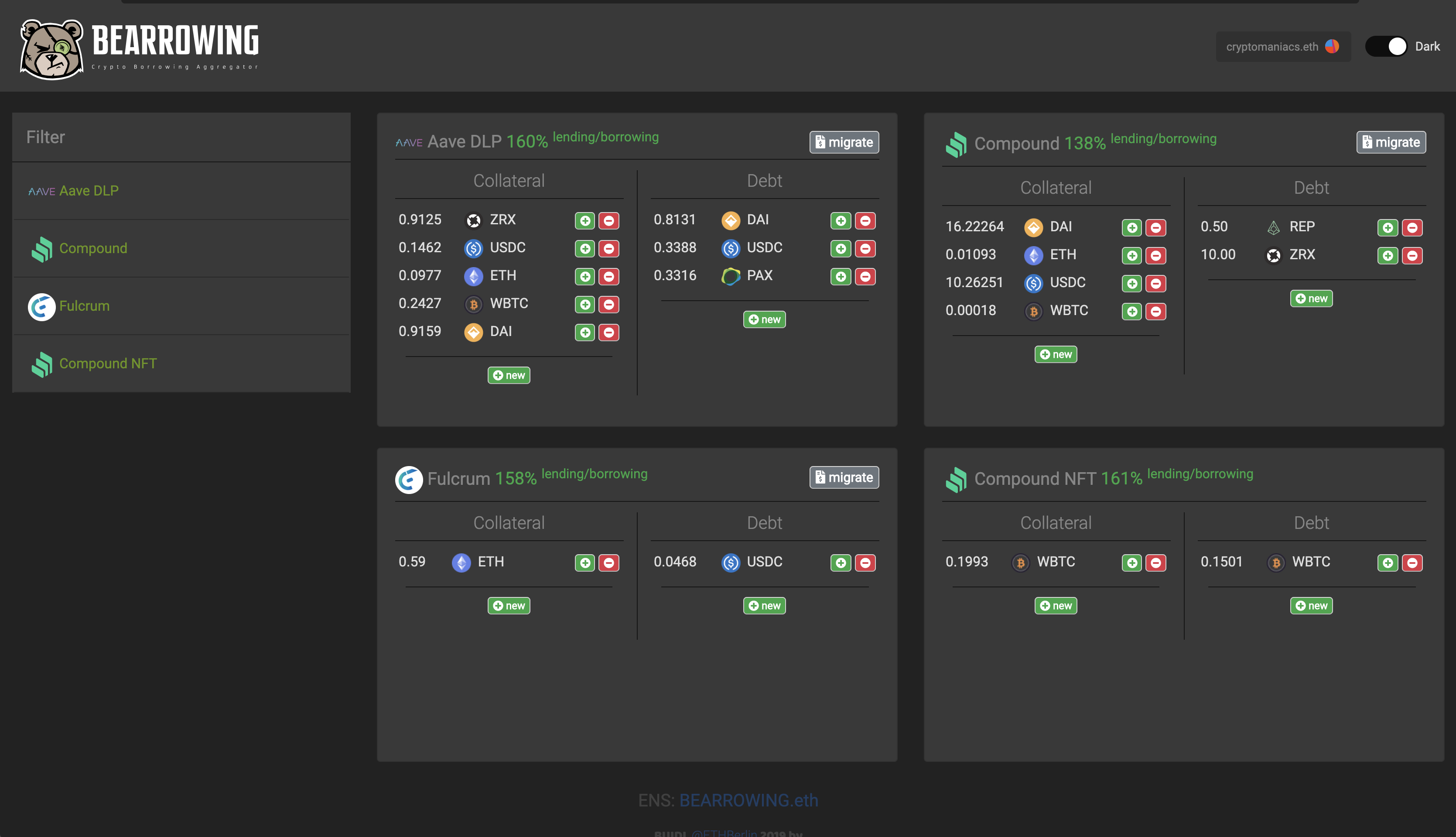Decrease USDC collateral in Aave DLP
Image resolution: width=1456 pixels, height=837 pixels.
click(x=608, y=249)
